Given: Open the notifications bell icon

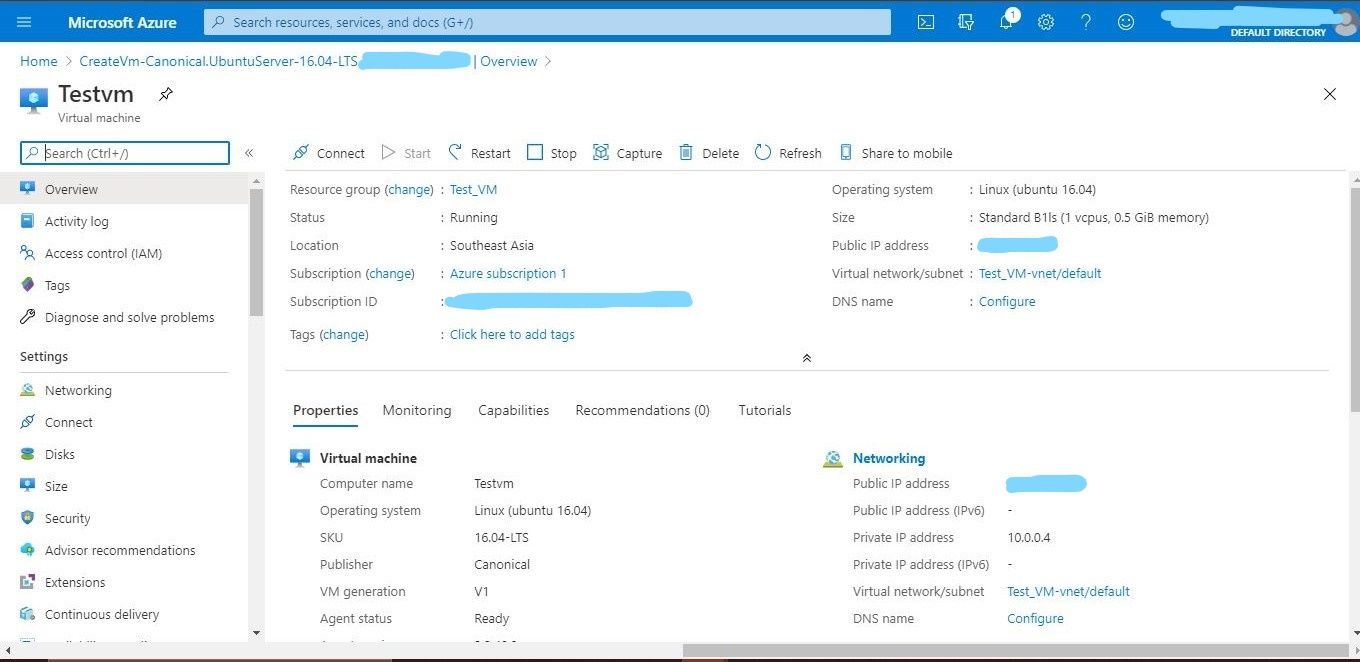Looking at the screenshot, I should coord(1006,21).
